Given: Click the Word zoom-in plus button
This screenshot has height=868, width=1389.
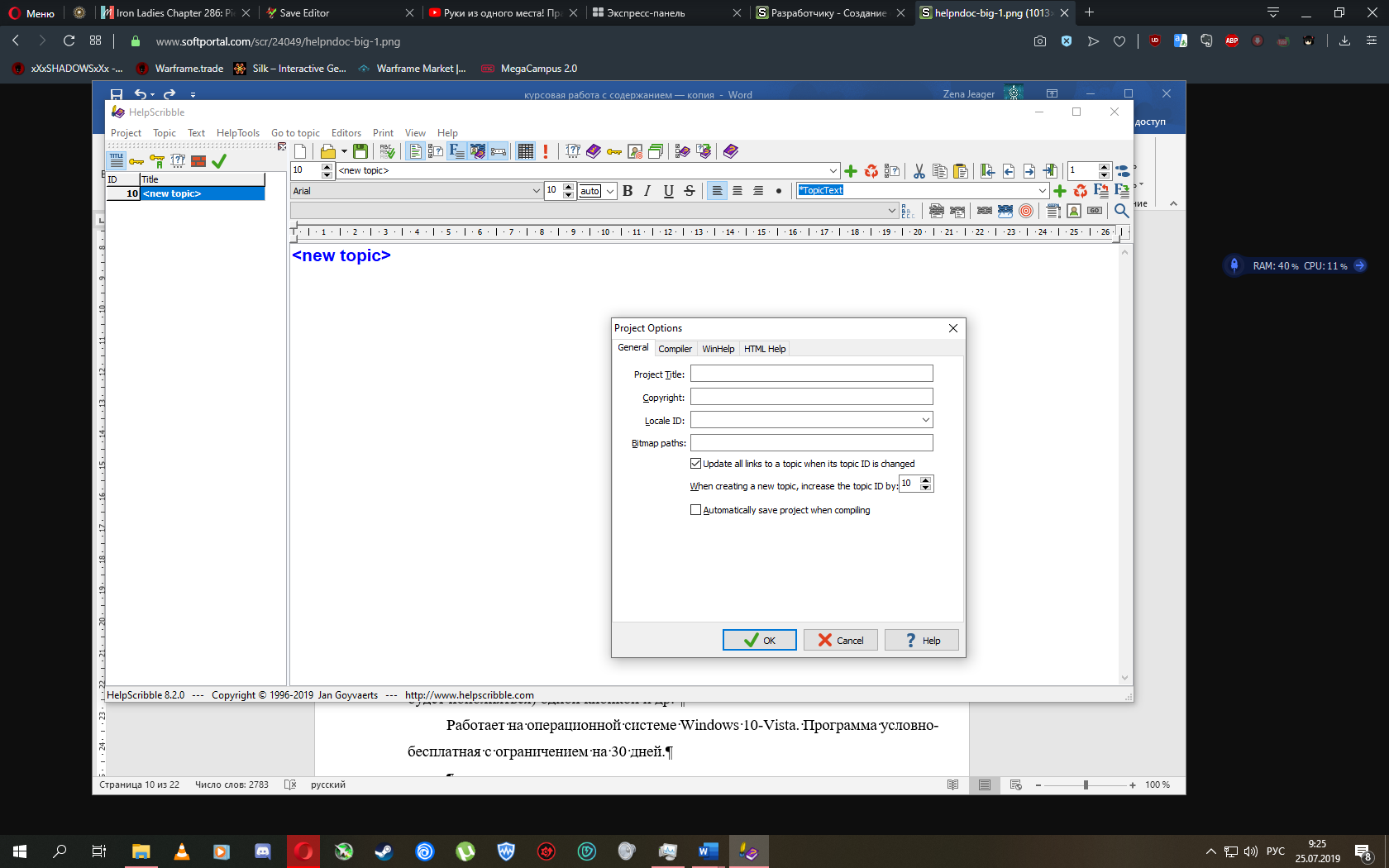Looking at the screenshot, I should pos(1133,785).
